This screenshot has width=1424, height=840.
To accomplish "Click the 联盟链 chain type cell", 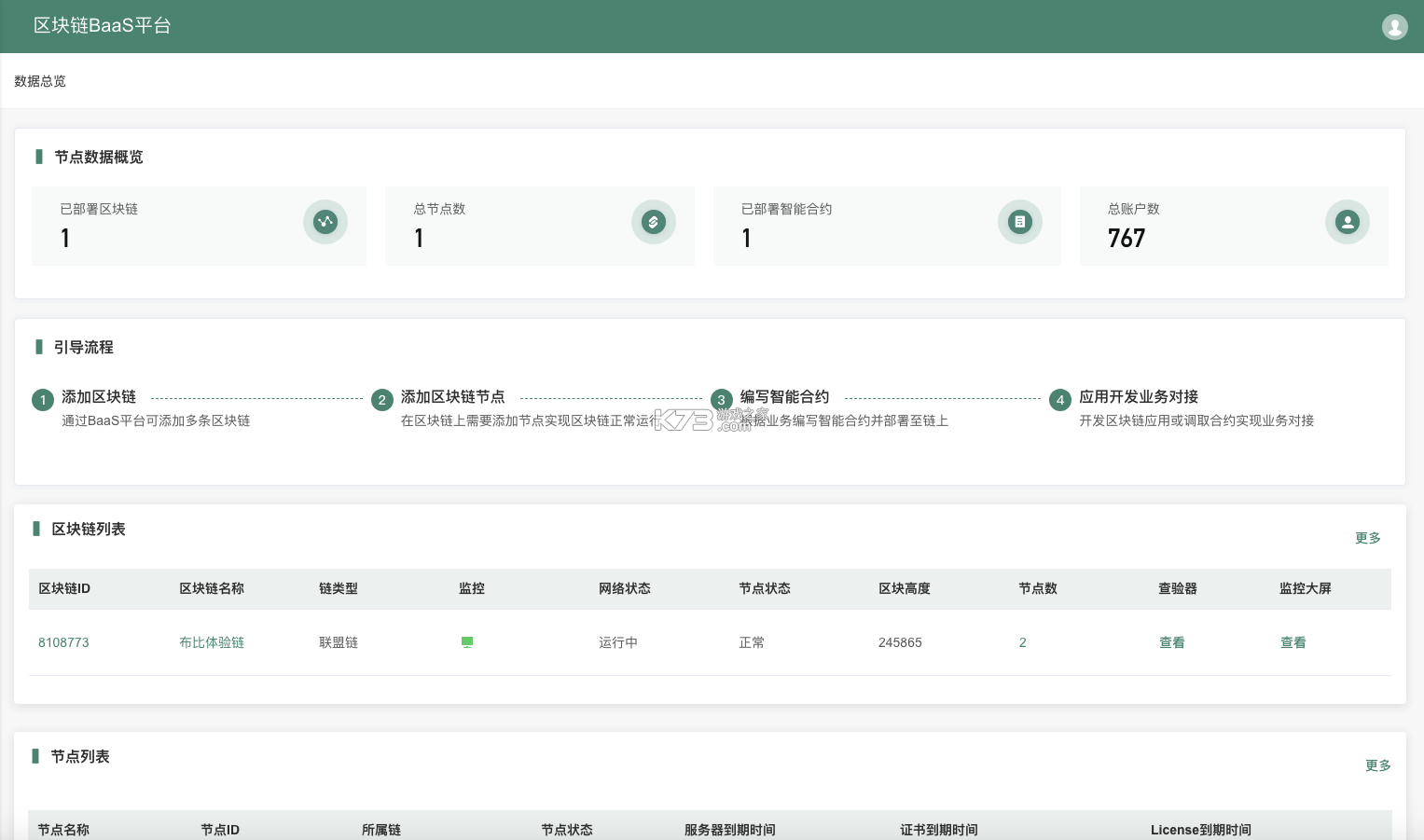I will click(339, 642).
